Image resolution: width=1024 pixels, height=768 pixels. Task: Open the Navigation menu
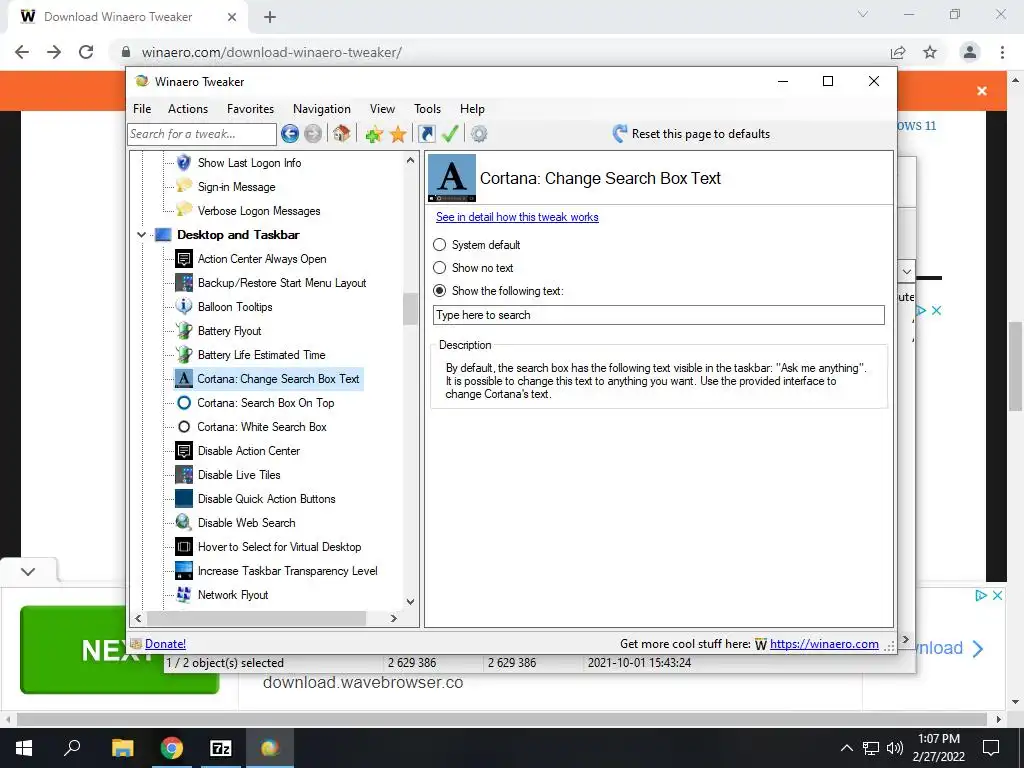[x=322, y=109]
